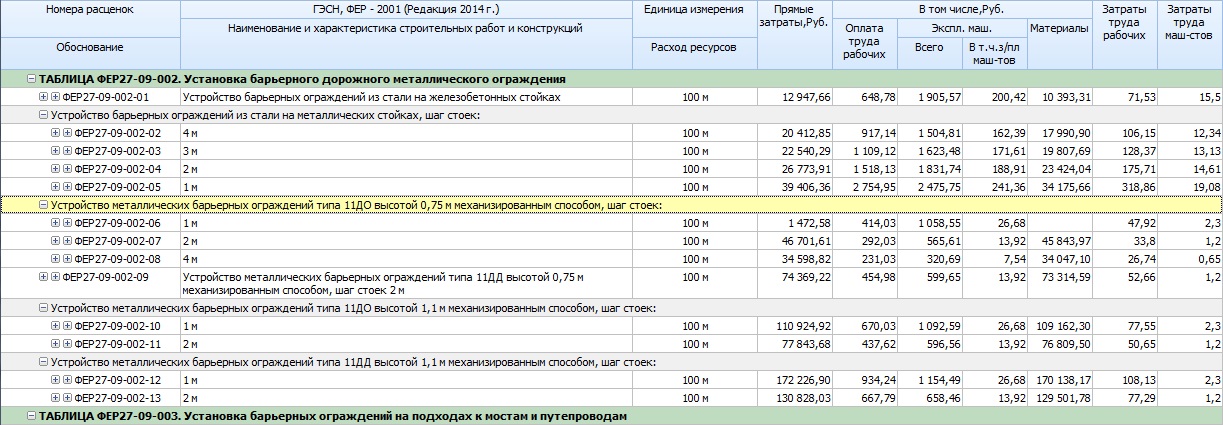Click labor pay value 2 754,95
The height and width of the screenshot is (425, 1223).
873,187
